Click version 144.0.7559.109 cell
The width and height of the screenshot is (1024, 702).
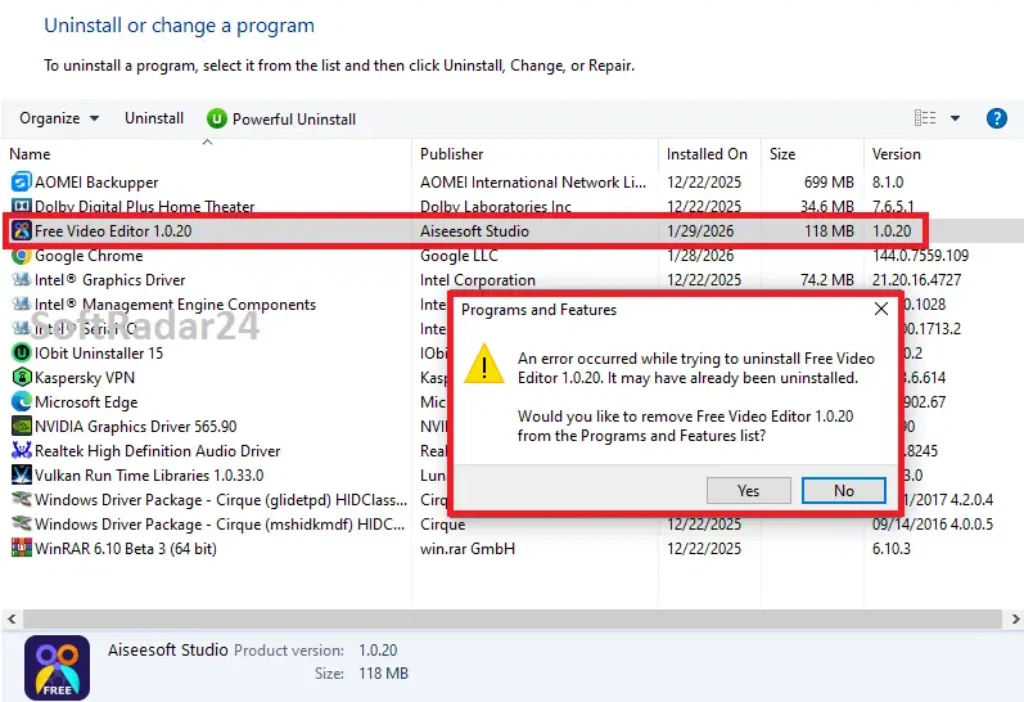pyautogui.click(x=920, y=255)
